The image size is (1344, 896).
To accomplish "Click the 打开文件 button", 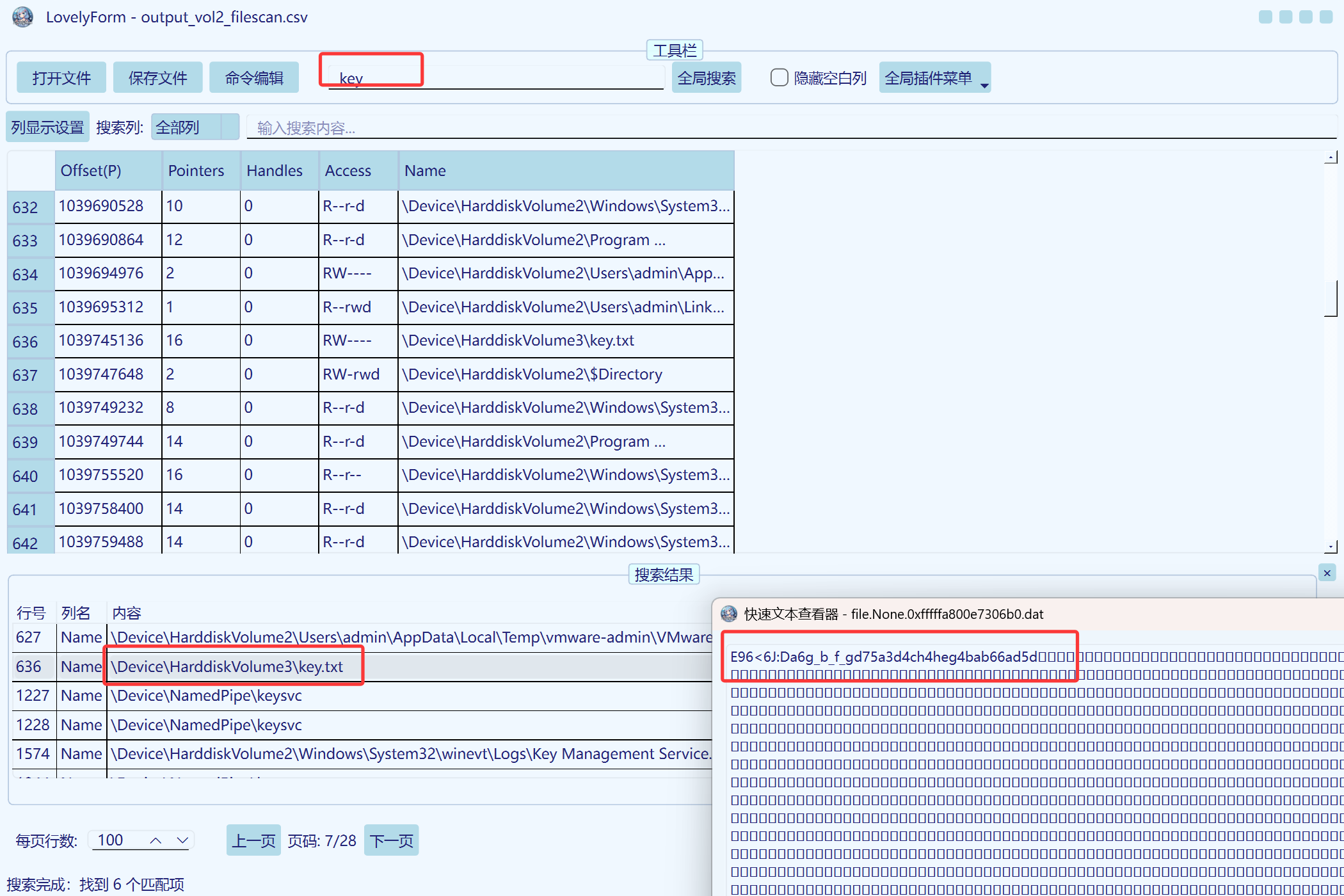I will [61, 78].
